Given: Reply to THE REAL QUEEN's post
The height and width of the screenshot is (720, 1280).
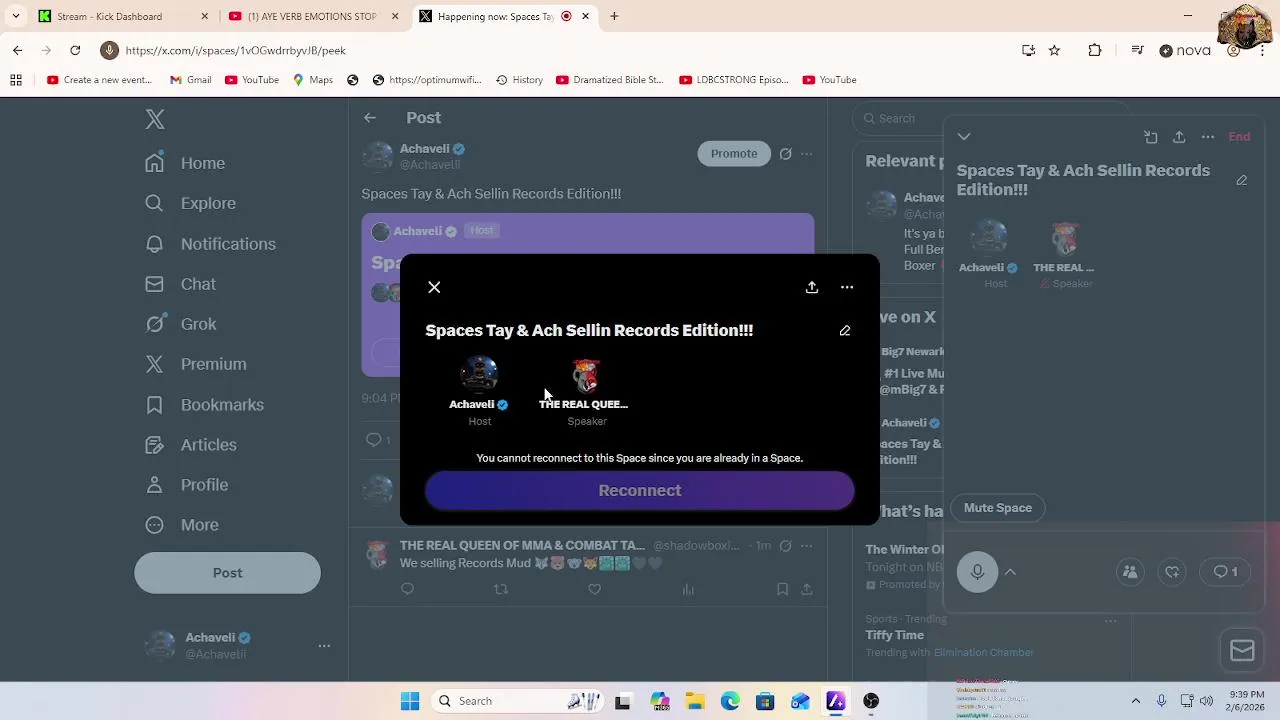Looking at the screenshot, I should [407, 590].
